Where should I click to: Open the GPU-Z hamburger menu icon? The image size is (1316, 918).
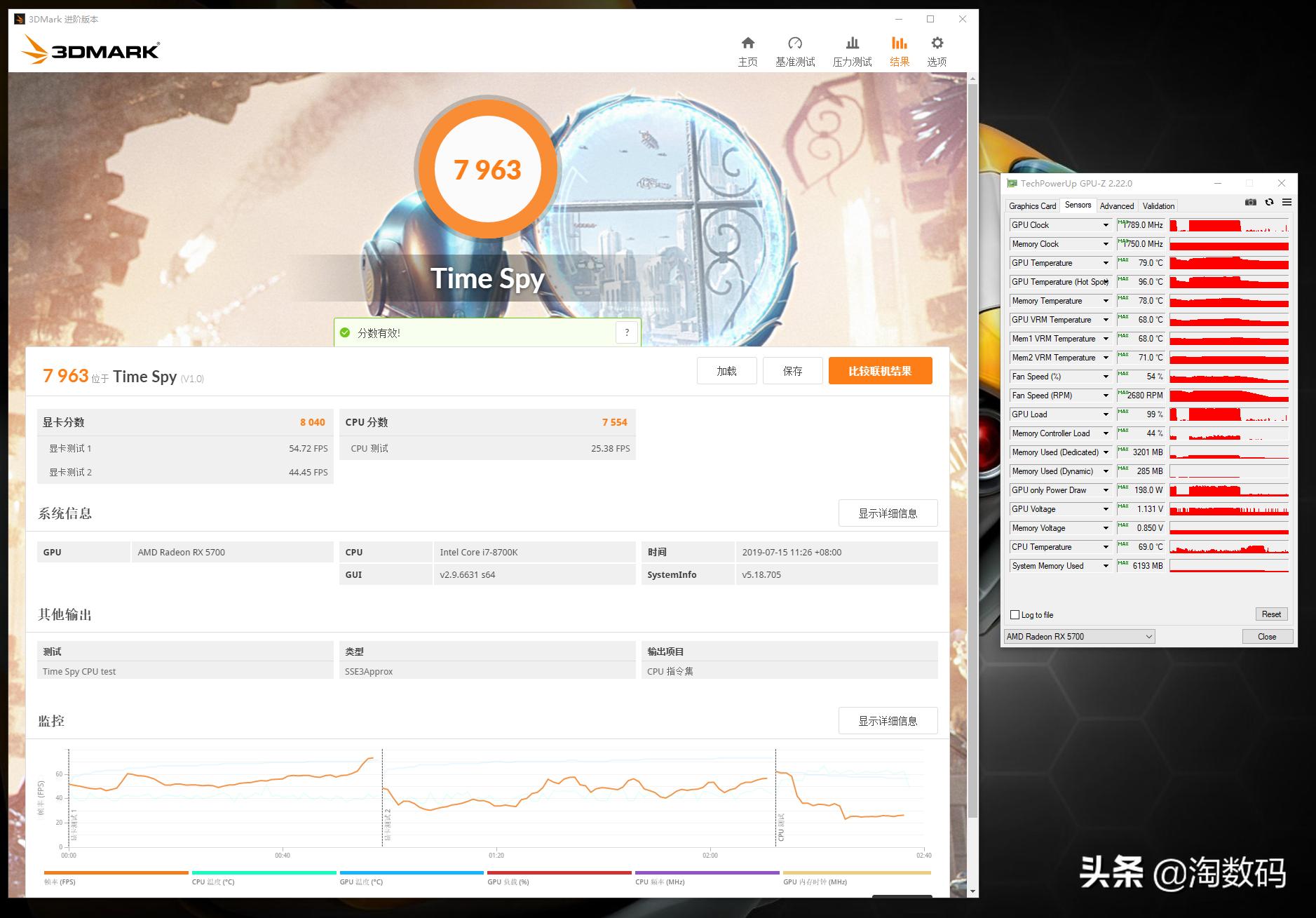pos(1287,202)
